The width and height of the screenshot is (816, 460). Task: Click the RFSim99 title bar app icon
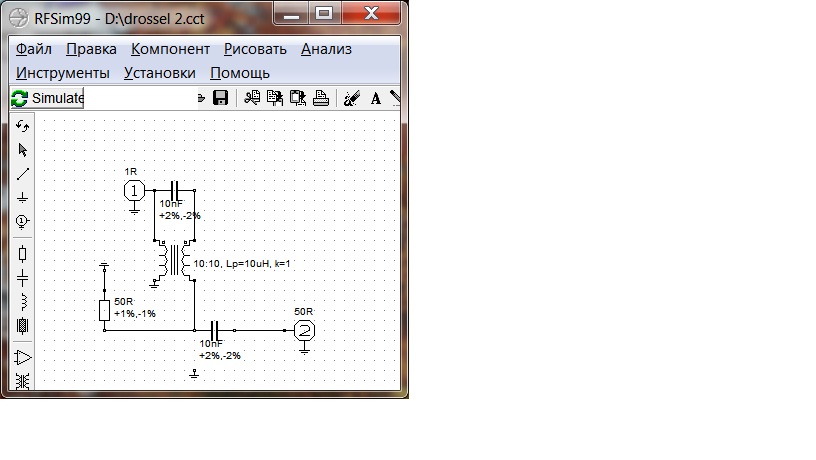coord(19,18)
